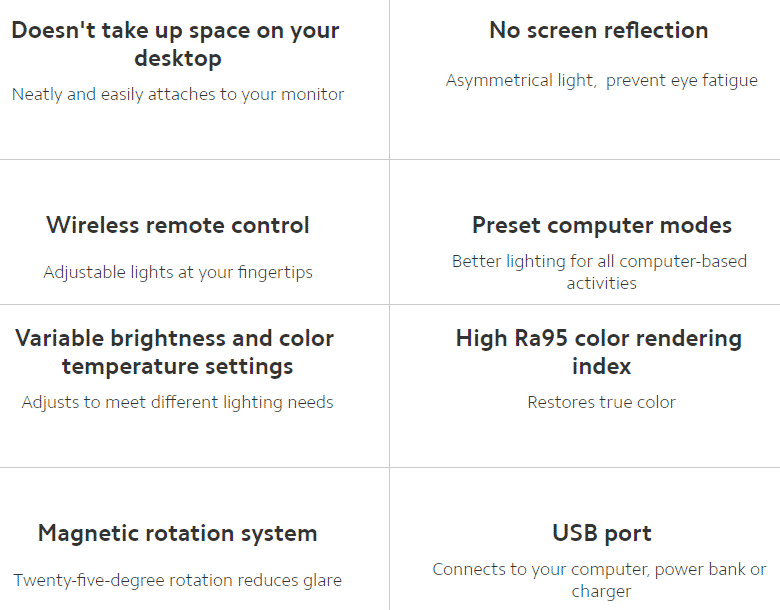This screenshot has width=780, height=610.
Task: Click the "No screen reflection" heading
Action: [x=599, y=30]
